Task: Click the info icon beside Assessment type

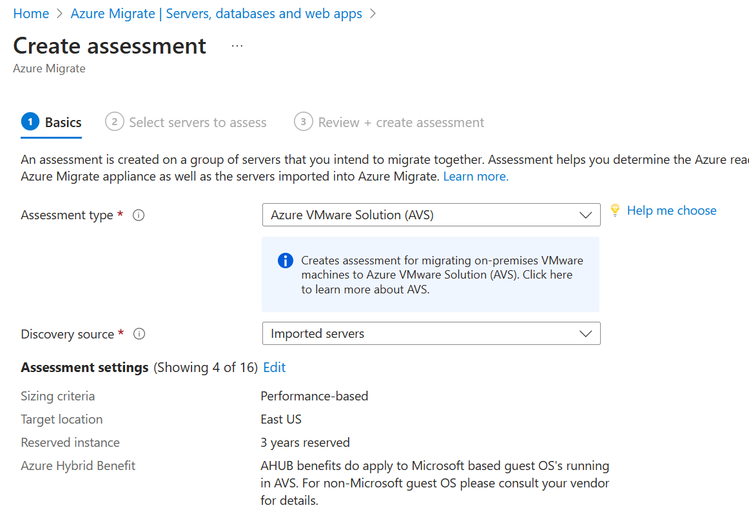Action: point(139,215)
